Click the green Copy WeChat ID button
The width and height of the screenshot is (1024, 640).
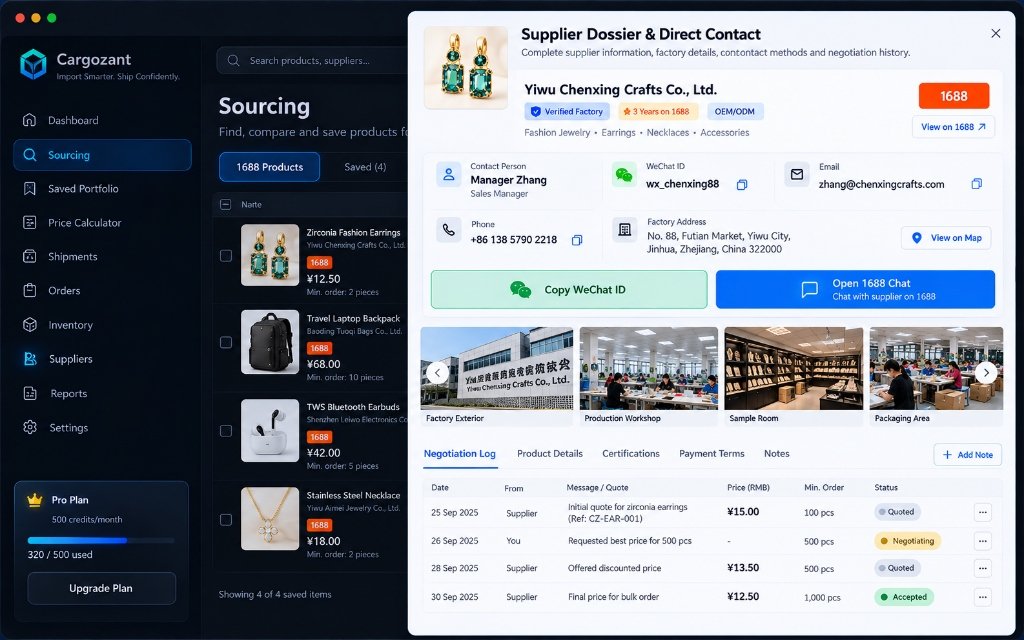pyautogui.click(x=569, y=289)
